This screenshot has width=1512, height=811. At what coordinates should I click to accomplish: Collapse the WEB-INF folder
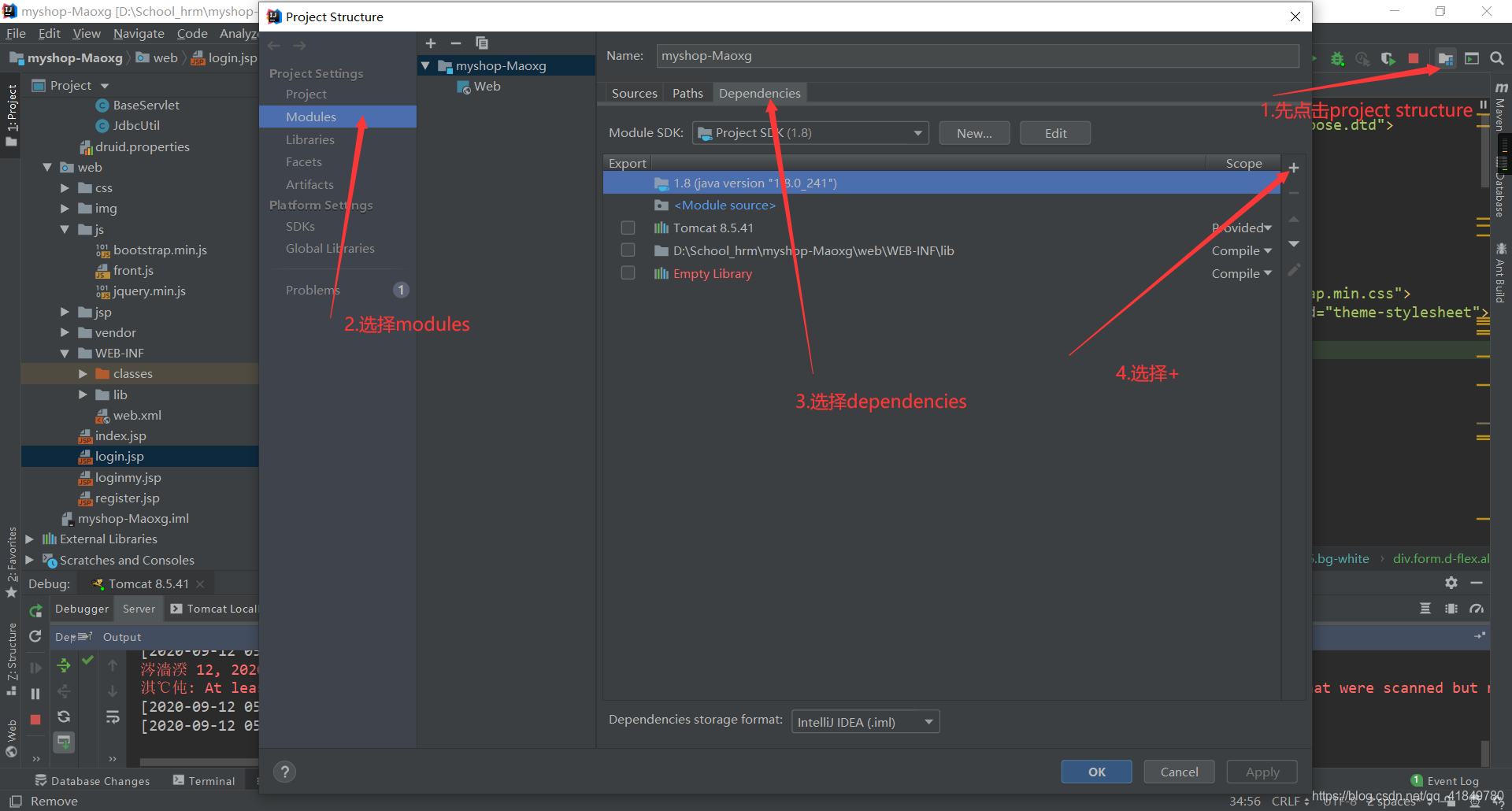tap(65, 354)
